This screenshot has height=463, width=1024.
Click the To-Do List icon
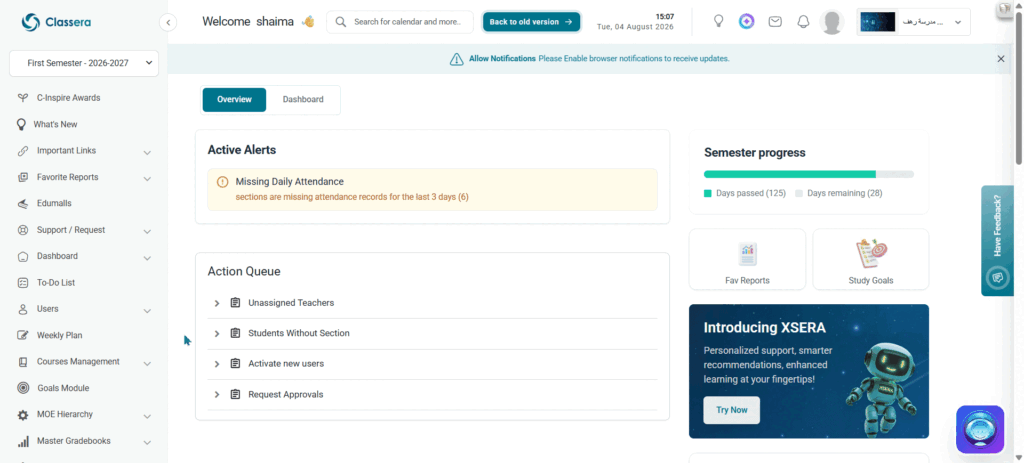point(23,283)
